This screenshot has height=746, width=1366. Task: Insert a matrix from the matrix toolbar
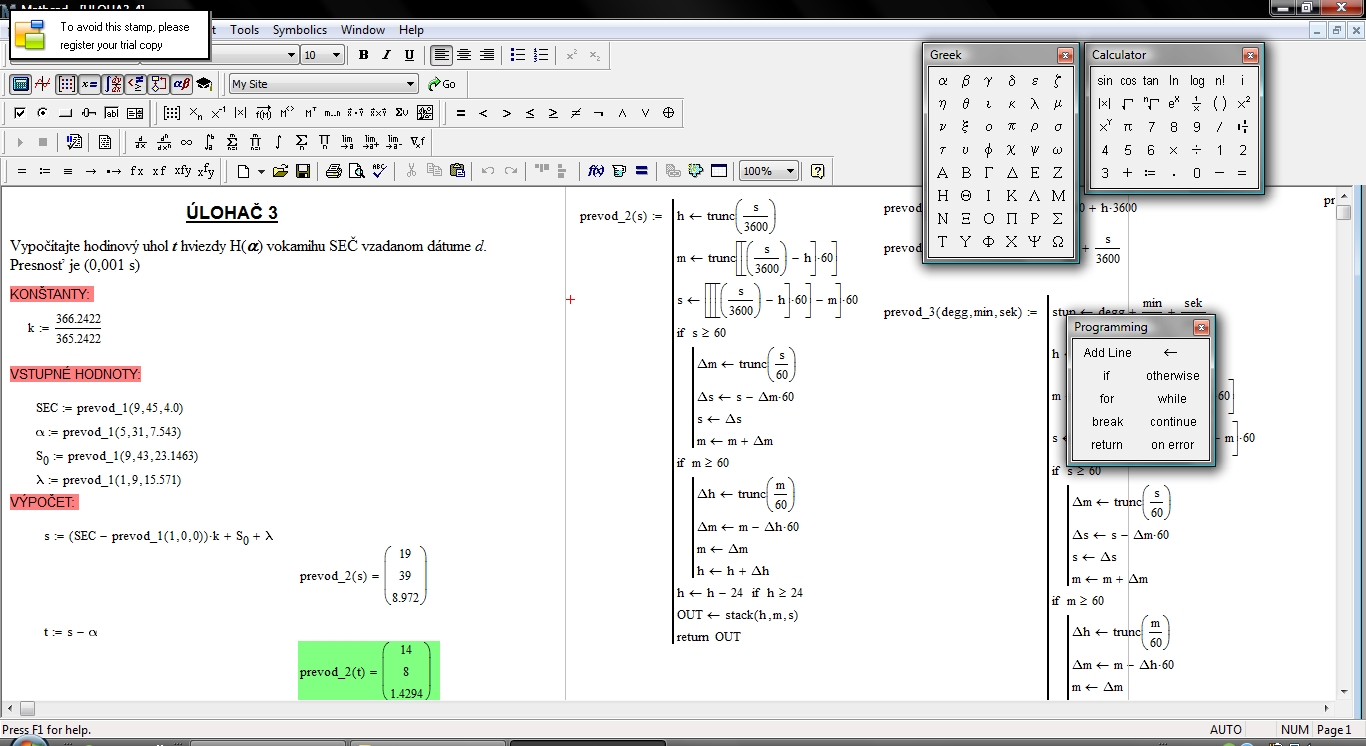point(172,113)
